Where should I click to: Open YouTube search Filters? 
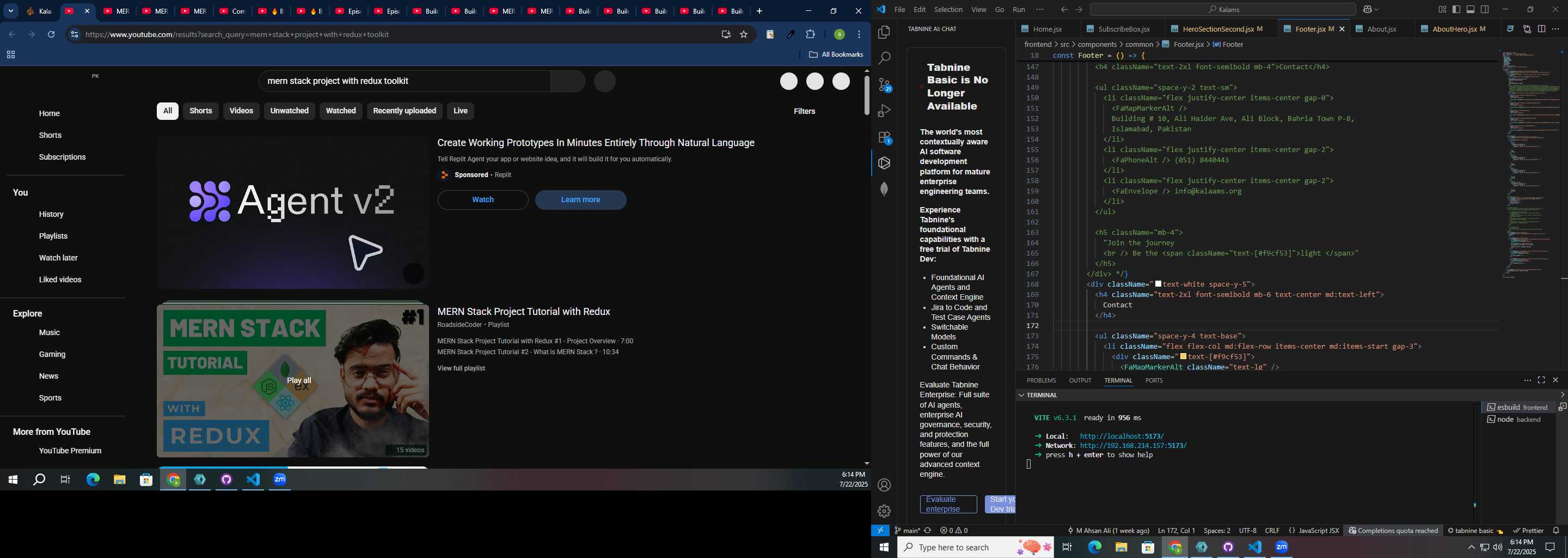pos(804,112)
